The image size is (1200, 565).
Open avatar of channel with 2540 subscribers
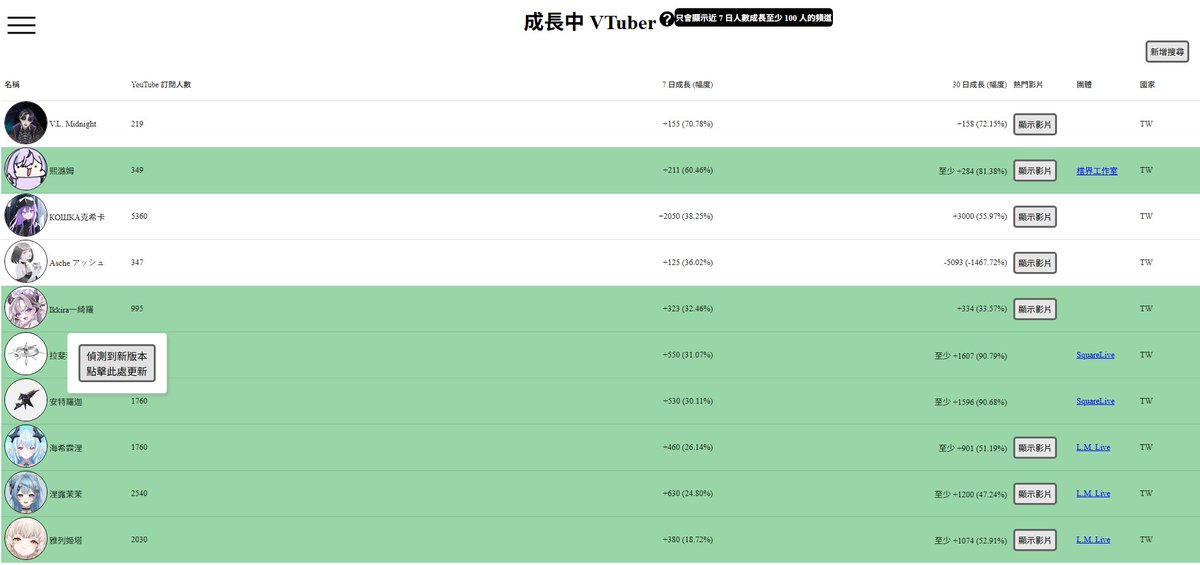point(26,493)
